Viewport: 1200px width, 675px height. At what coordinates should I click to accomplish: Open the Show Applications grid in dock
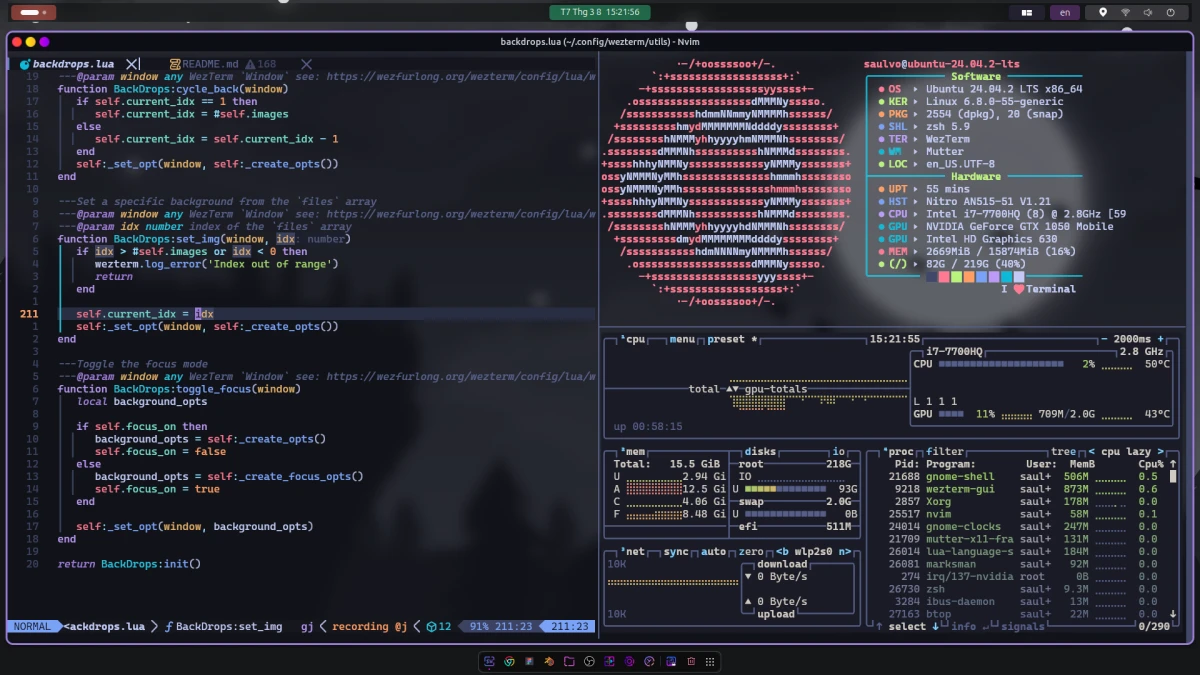(709, 661)
